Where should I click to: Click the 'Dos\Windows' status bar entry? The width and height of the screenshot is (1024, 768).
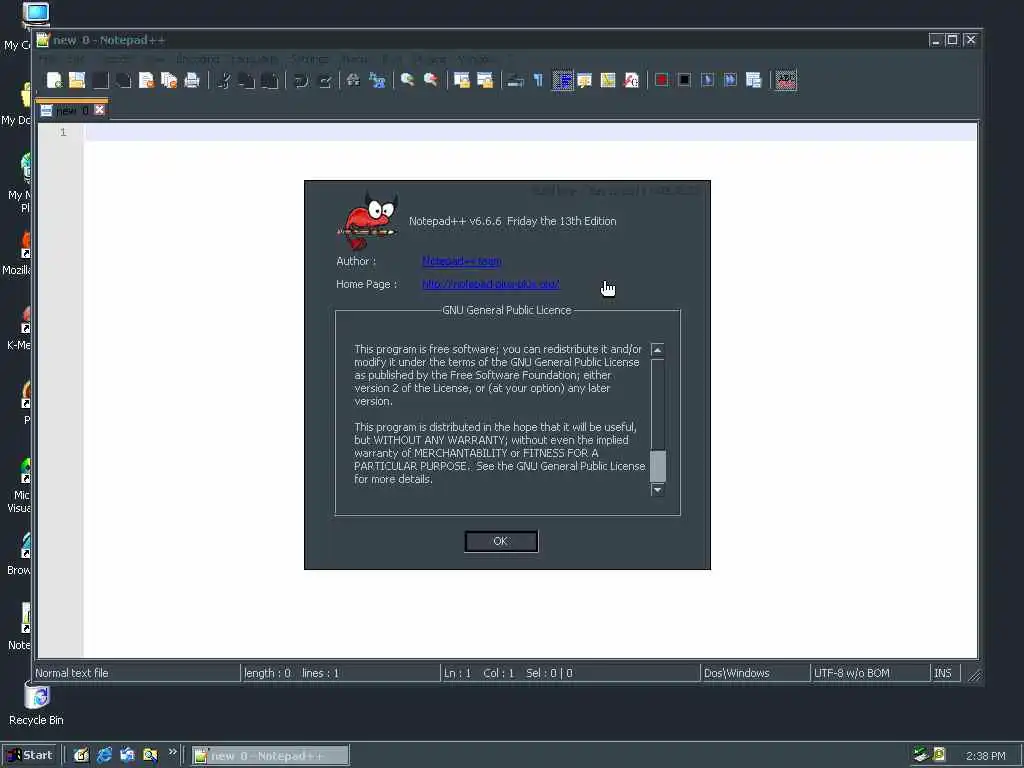[x=737, y=673]
